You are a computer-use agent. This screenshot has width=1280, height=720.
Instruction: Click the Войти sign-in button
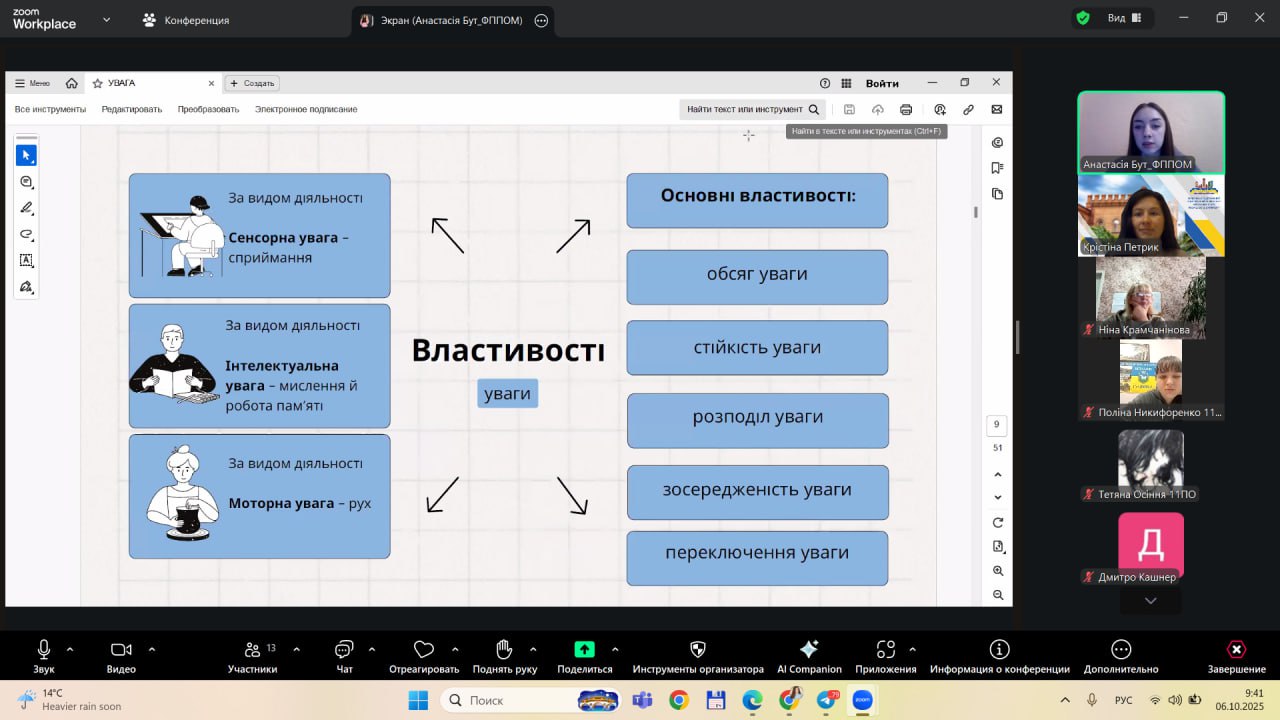(x=882, y=83)
